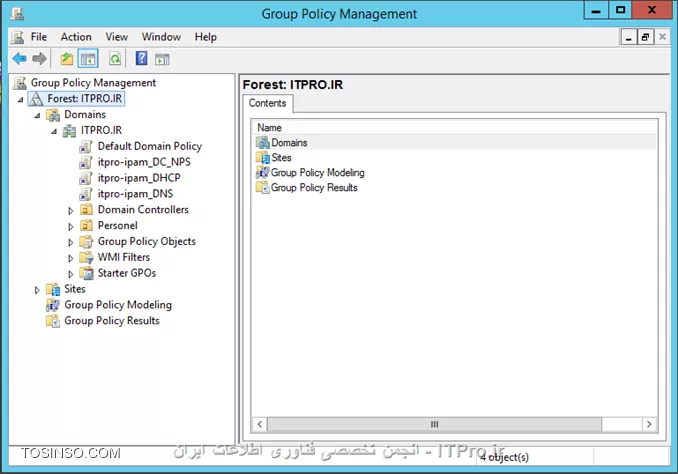Click the Default Domain Policy GPO link icon

86,147
